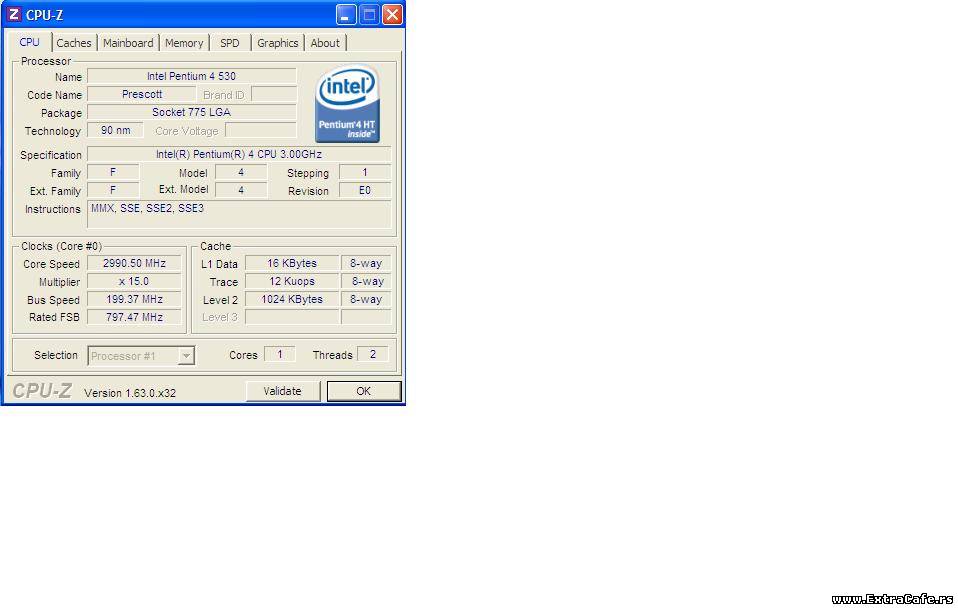Open the Mainboard tab
The width and height of the screenshot is (958, 609).
point(128,43)
